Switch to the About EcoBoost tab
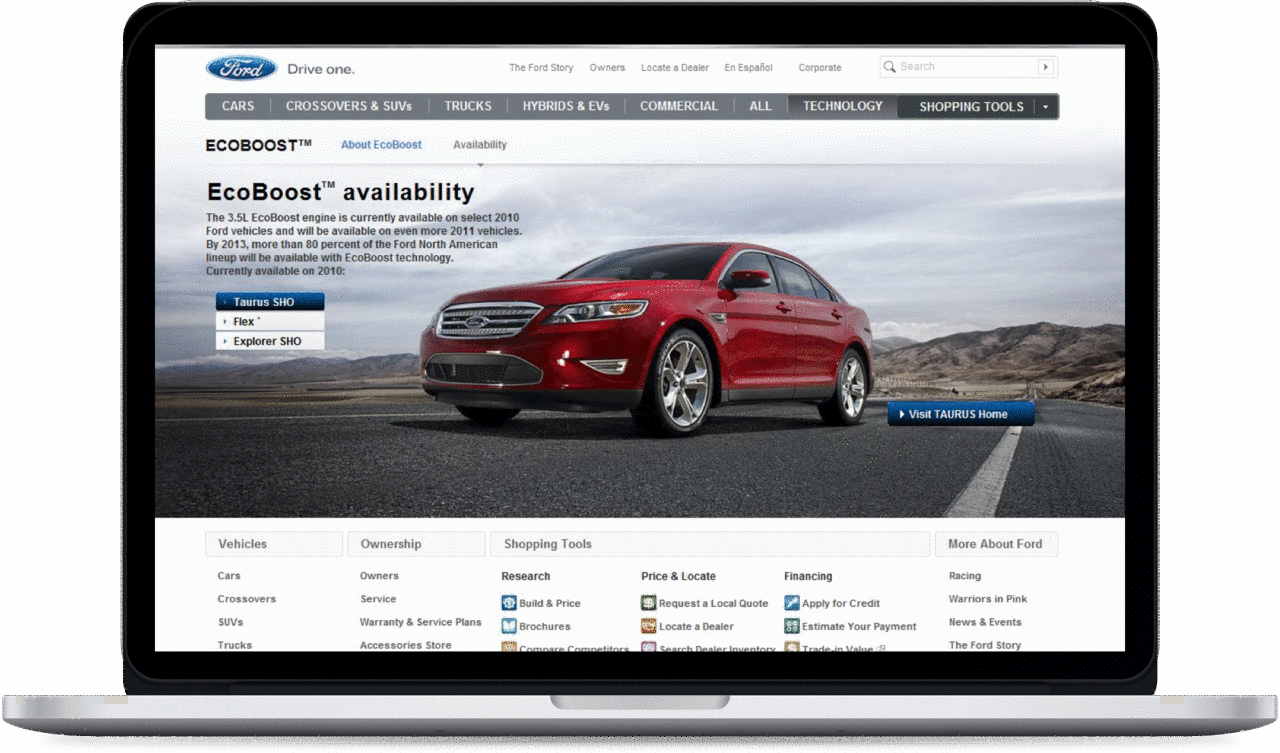This screenshot has height=753, width=1280. point(381,145)
